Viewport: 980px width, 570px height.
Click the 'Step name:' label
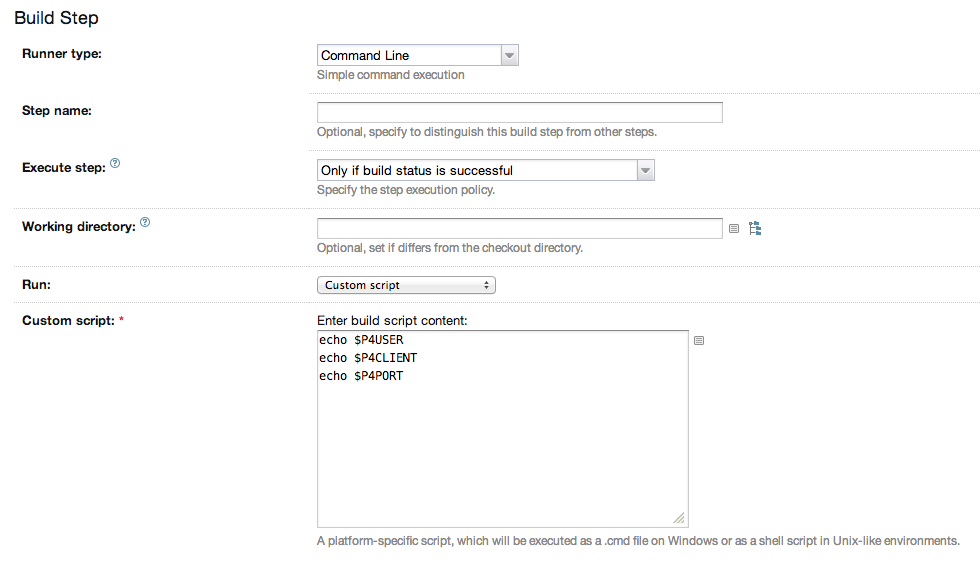(57, 111)
